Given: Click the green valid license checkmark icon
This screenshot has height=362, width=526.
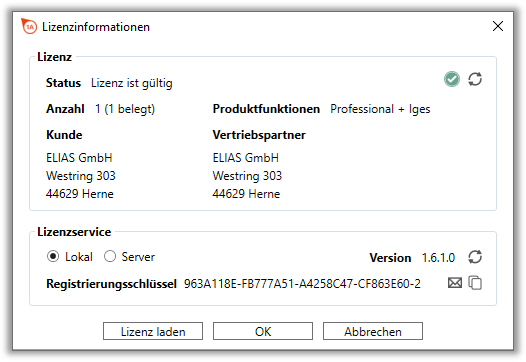Looking at the screenshot, I should click(x=452, y=80).
